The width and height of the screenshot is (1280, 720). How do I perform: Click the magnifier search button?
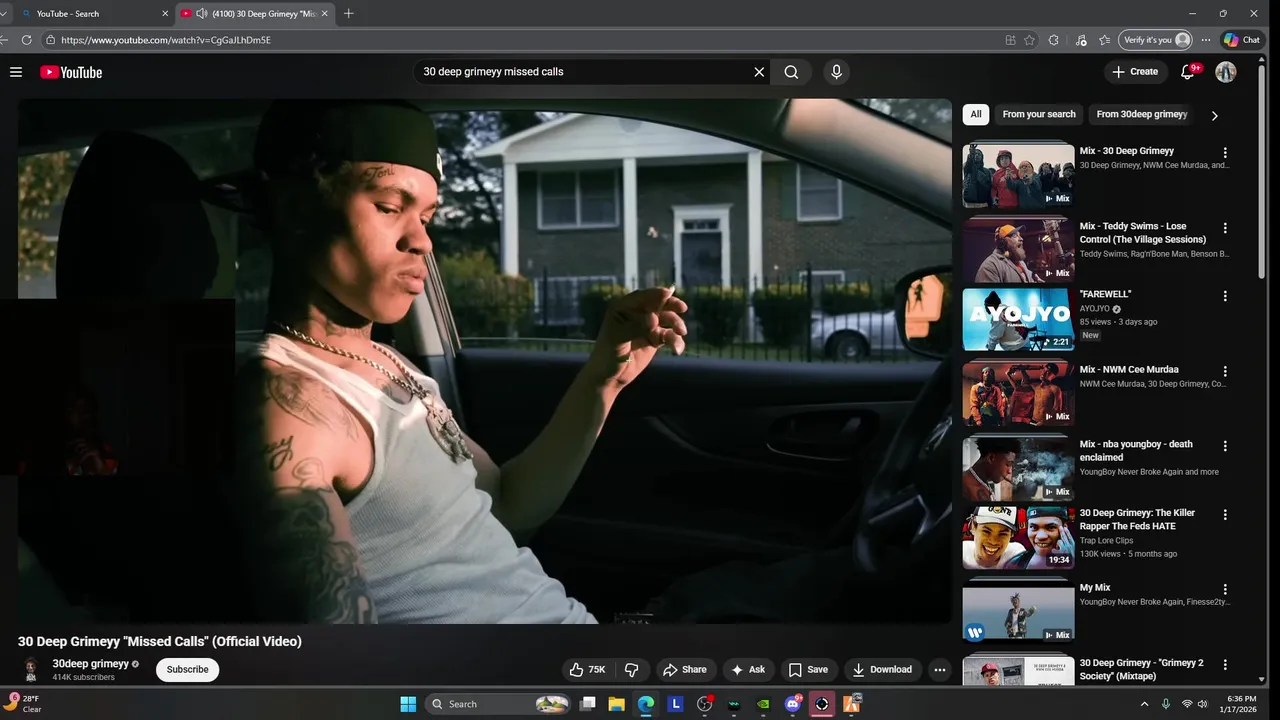[791, 72]
